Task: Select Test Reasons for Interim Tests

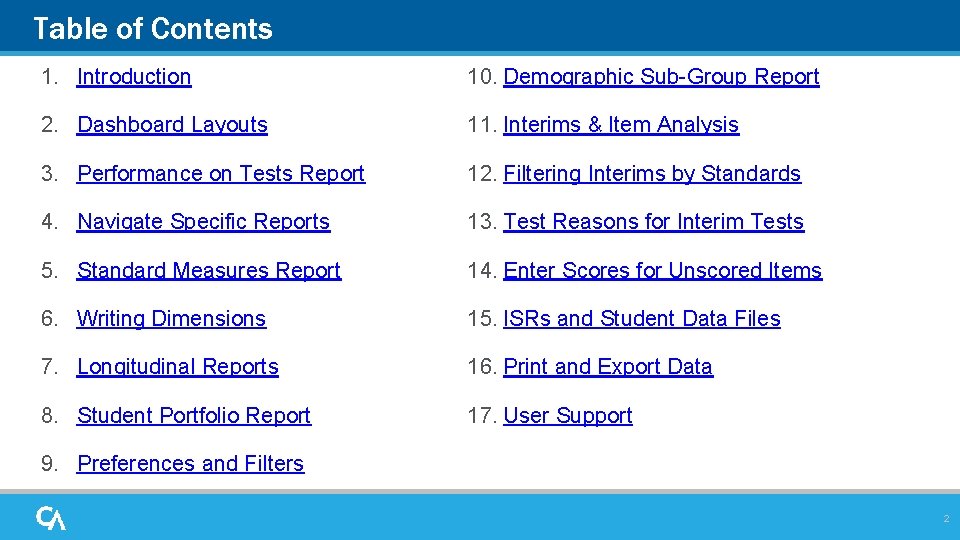Action: 654,222
